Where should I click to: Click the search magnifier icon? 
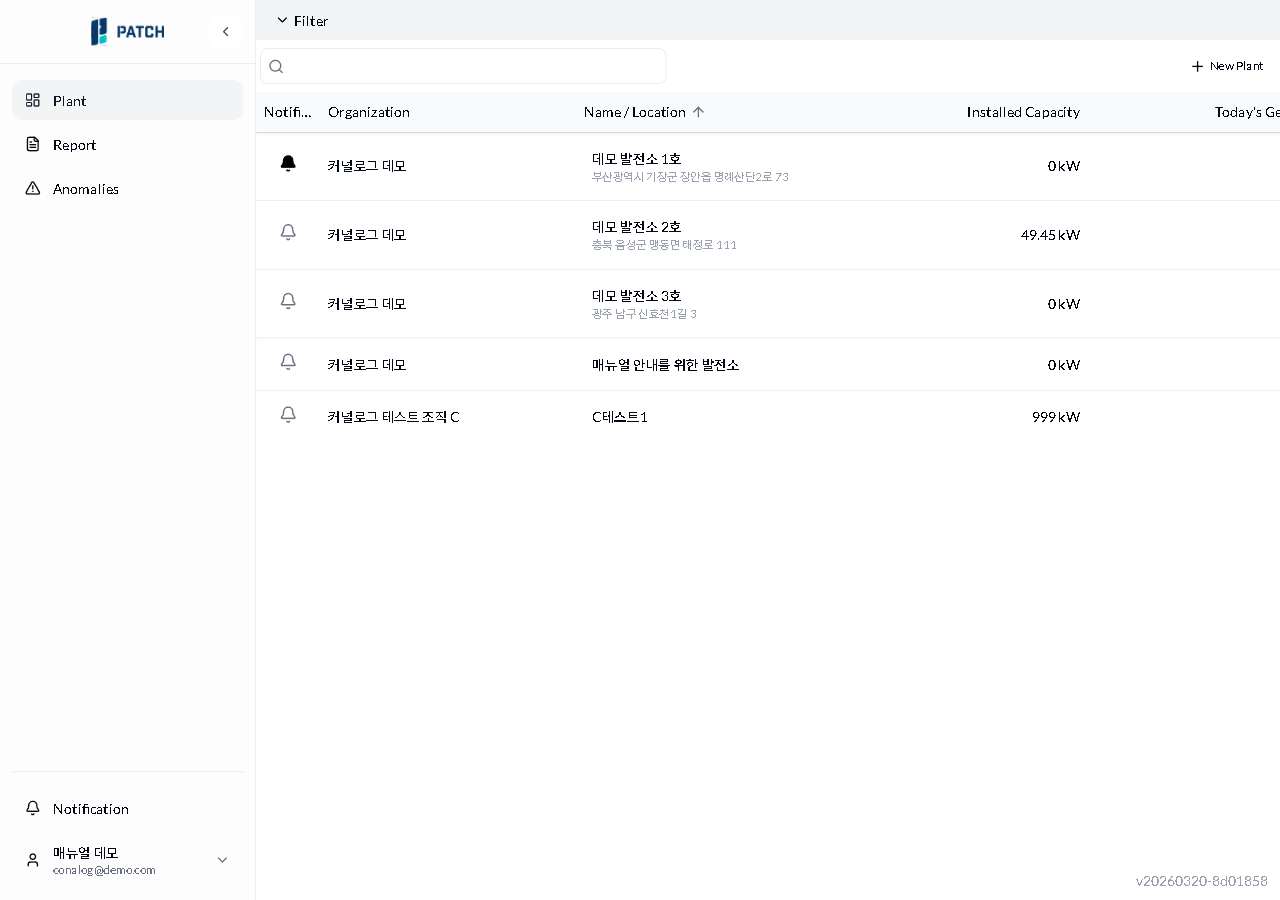click(x=277, y=67)
